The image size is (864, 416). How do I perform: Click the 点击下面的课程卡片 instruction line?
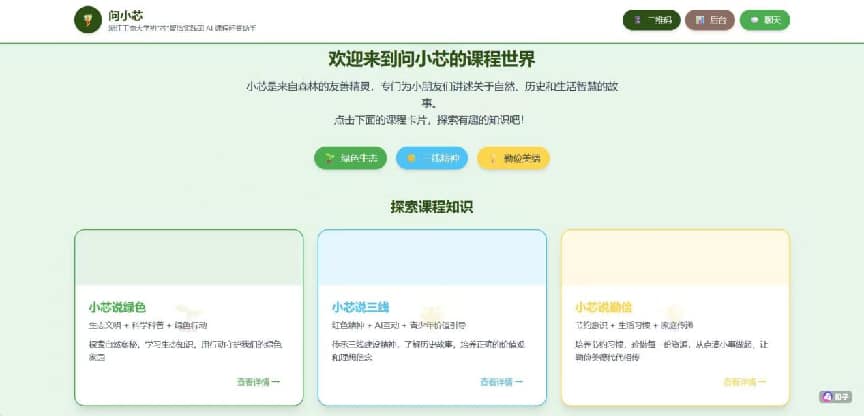[428, 120]
